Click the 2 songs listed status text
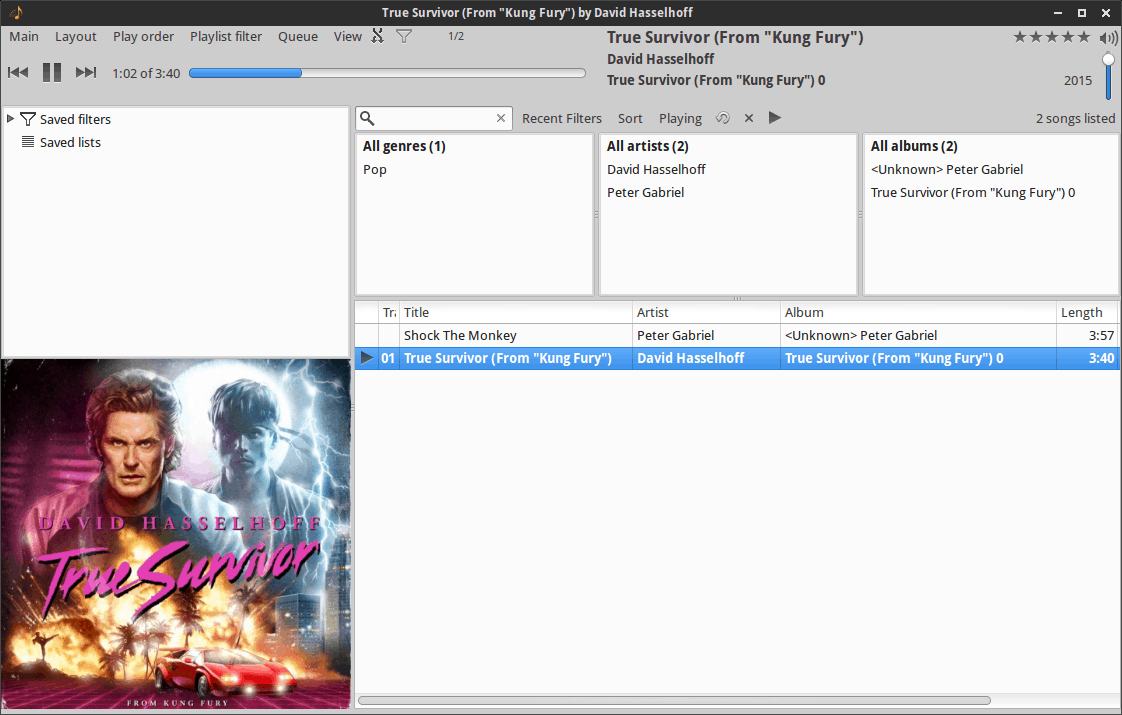The height and width of the screenshot is (715, 1122). pos(1075,119)
